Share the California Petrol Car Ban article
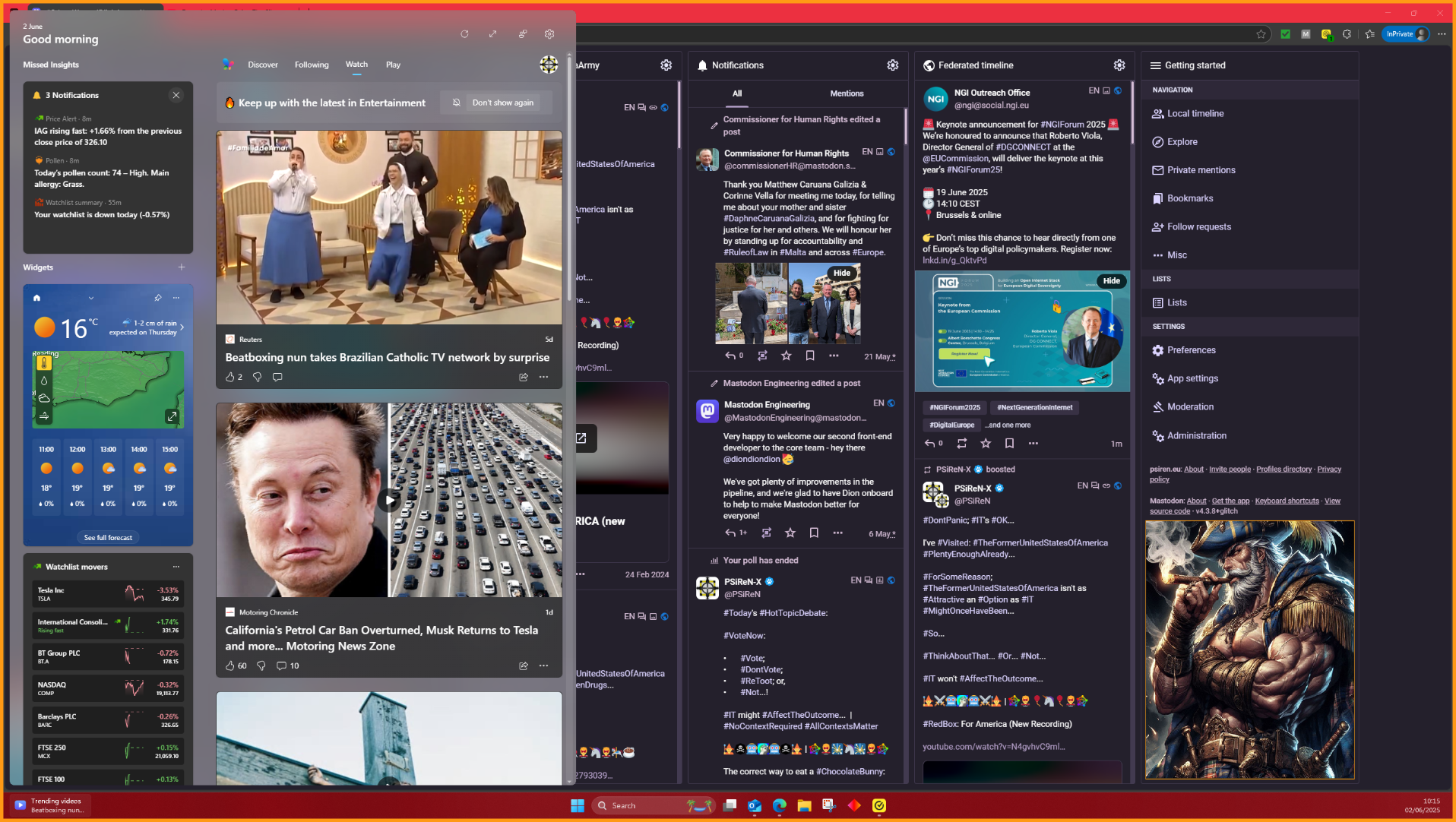The width and height of the screenshot is (1456, 822). [x=524, y=666]
